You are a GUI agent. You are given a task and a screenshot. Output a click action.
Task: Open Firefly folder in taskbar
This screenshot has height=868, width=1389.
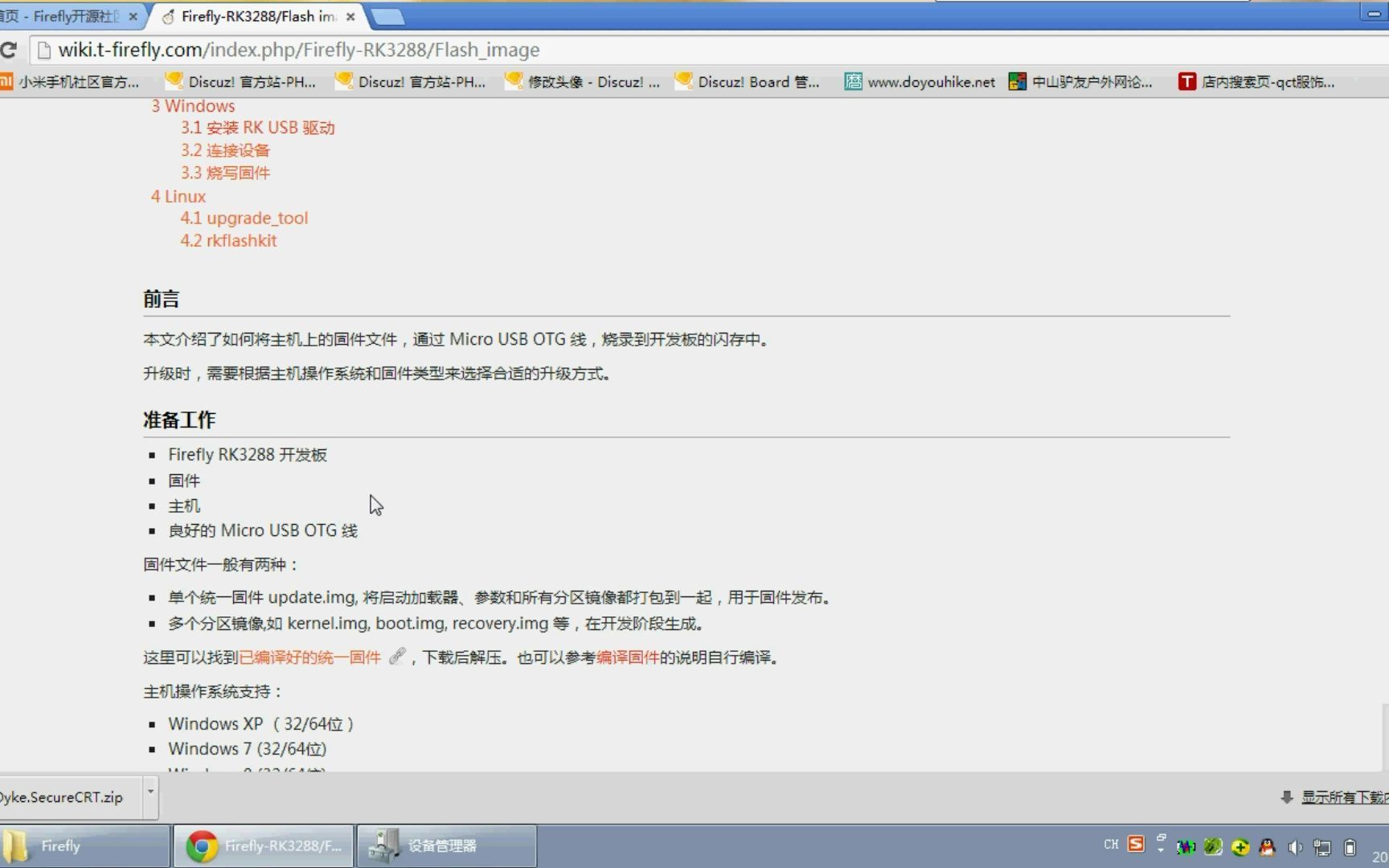point(84,846)
